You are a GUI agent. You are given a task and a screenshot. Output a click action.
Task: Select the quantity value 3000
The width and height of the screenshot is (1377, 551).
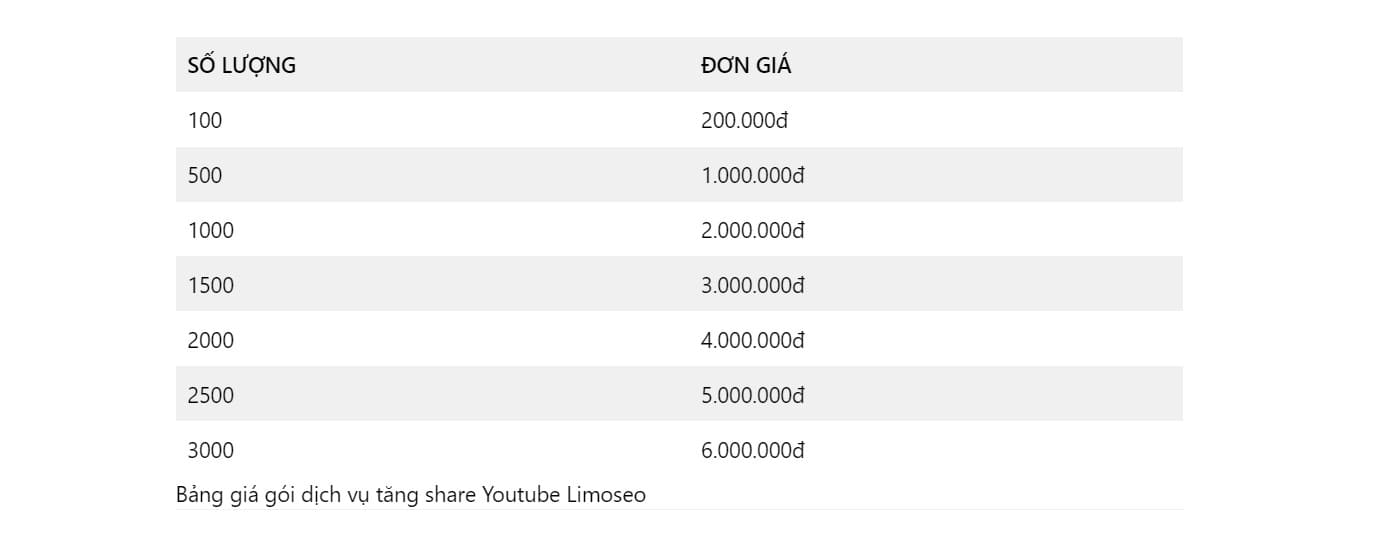tap(211, 450)
